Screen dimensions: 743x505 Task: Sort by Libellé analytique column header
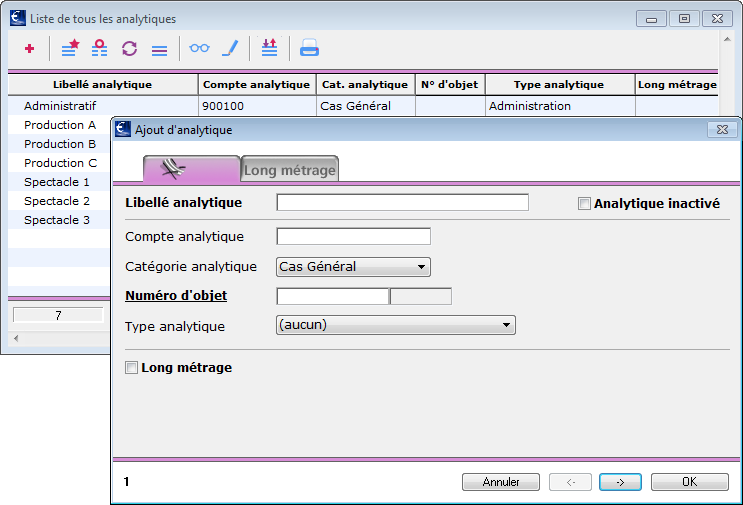click(103, 85)
